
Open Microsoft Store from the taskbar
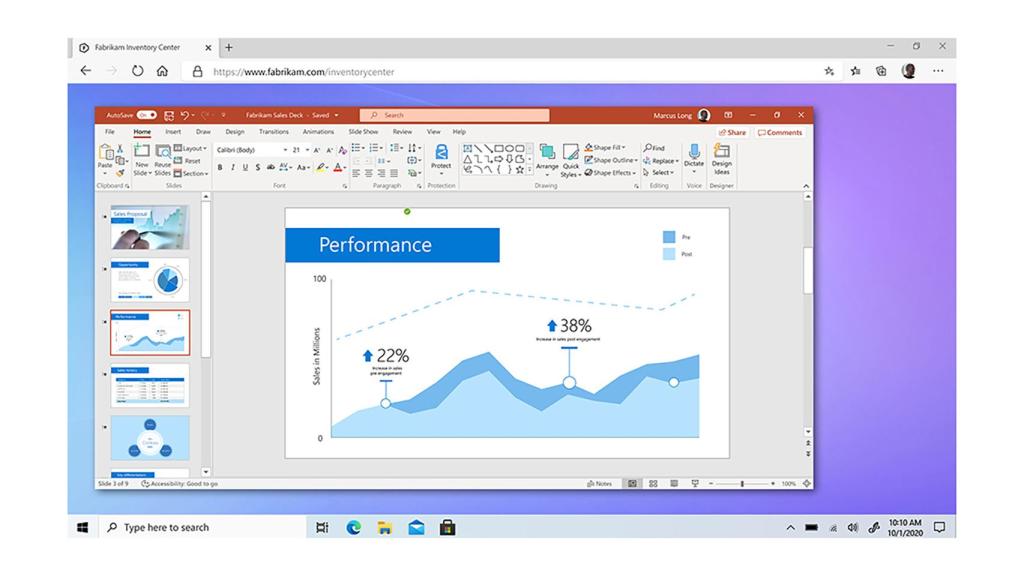point(447,528)
